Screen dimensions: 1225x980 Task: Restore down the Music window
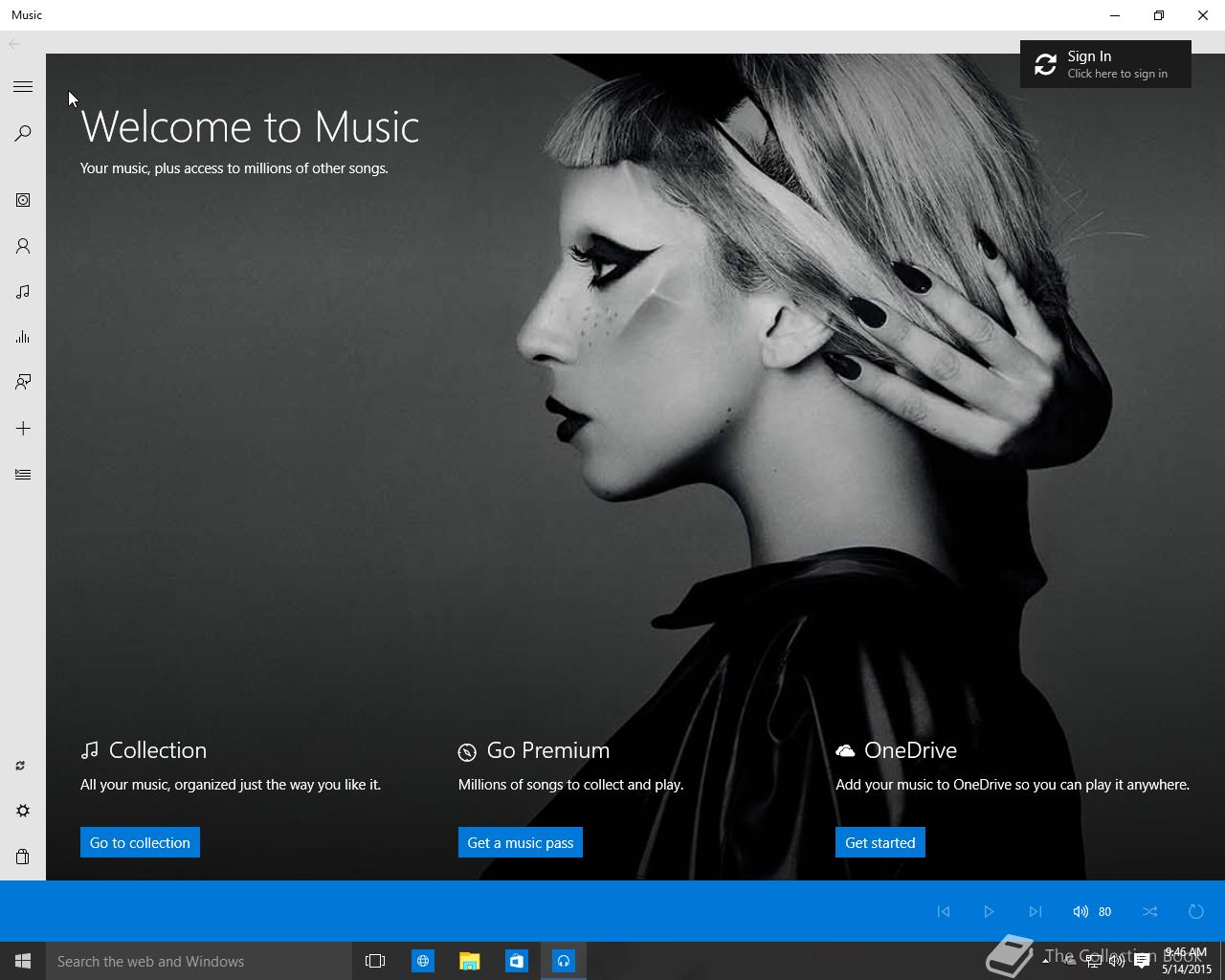tap(1159, 15)
